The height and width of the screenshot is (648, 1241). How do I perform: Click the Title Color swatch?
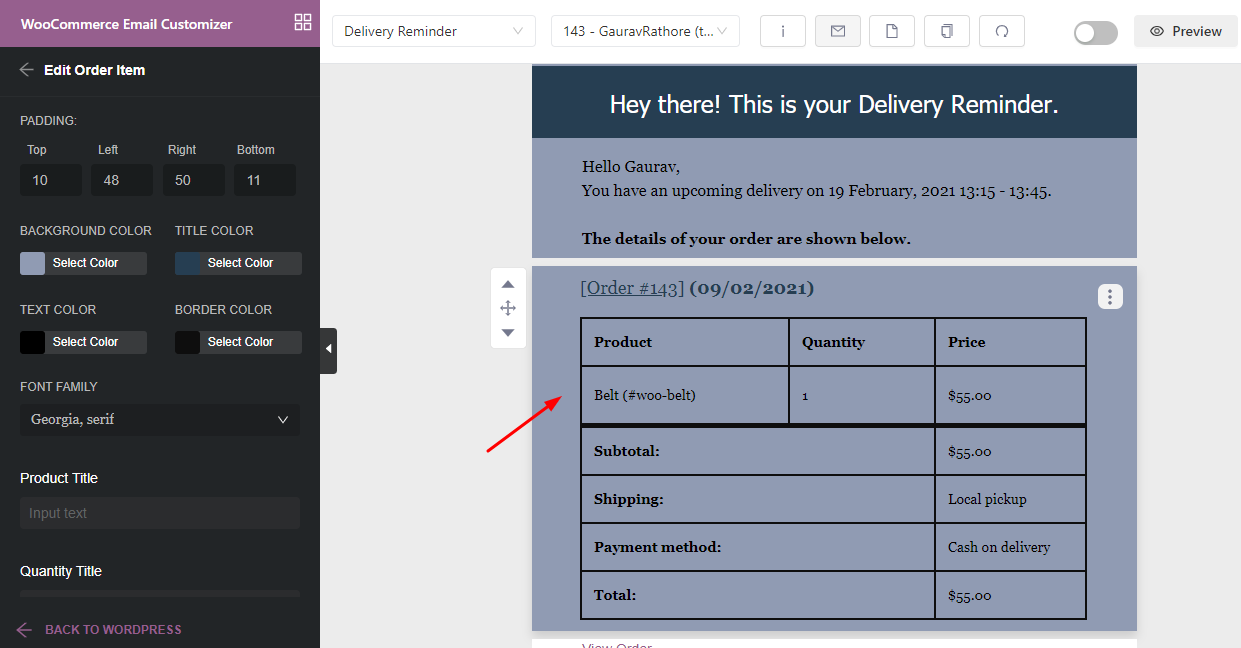(188, 263)
